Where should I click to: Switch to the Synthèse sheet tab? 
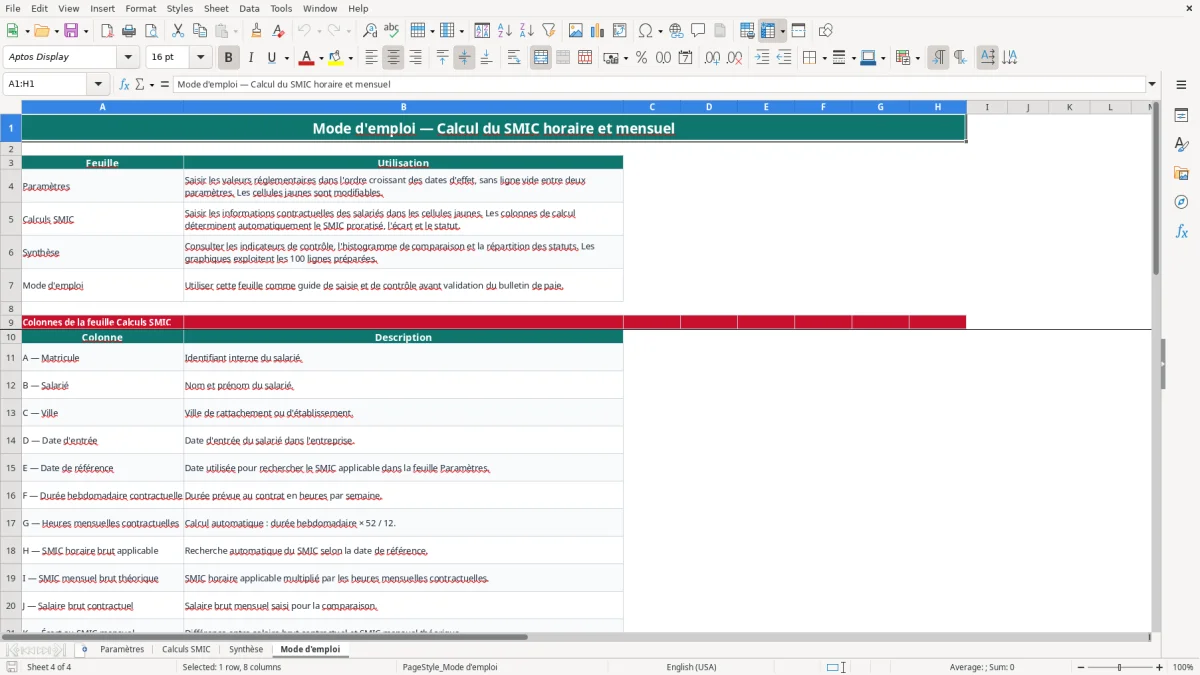tap(246, 649)
